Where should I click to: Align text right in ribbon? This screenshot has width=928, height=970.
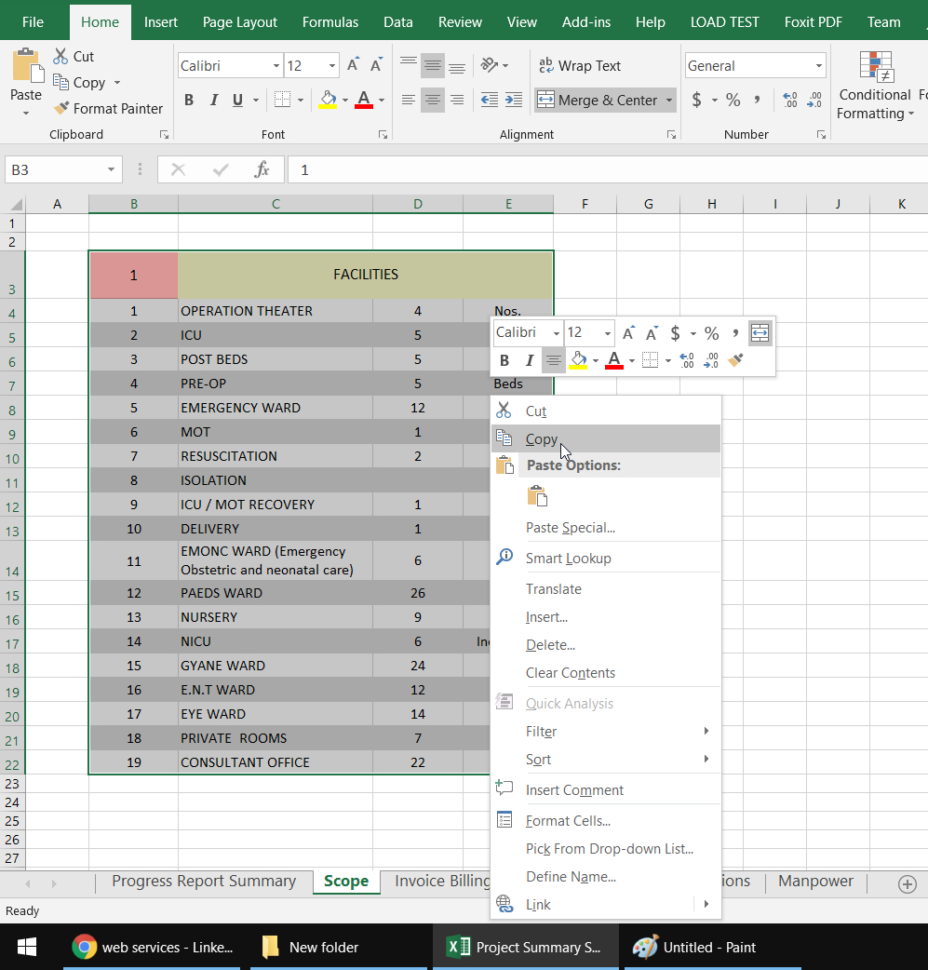pyautogui.click(x=457, y=100)
